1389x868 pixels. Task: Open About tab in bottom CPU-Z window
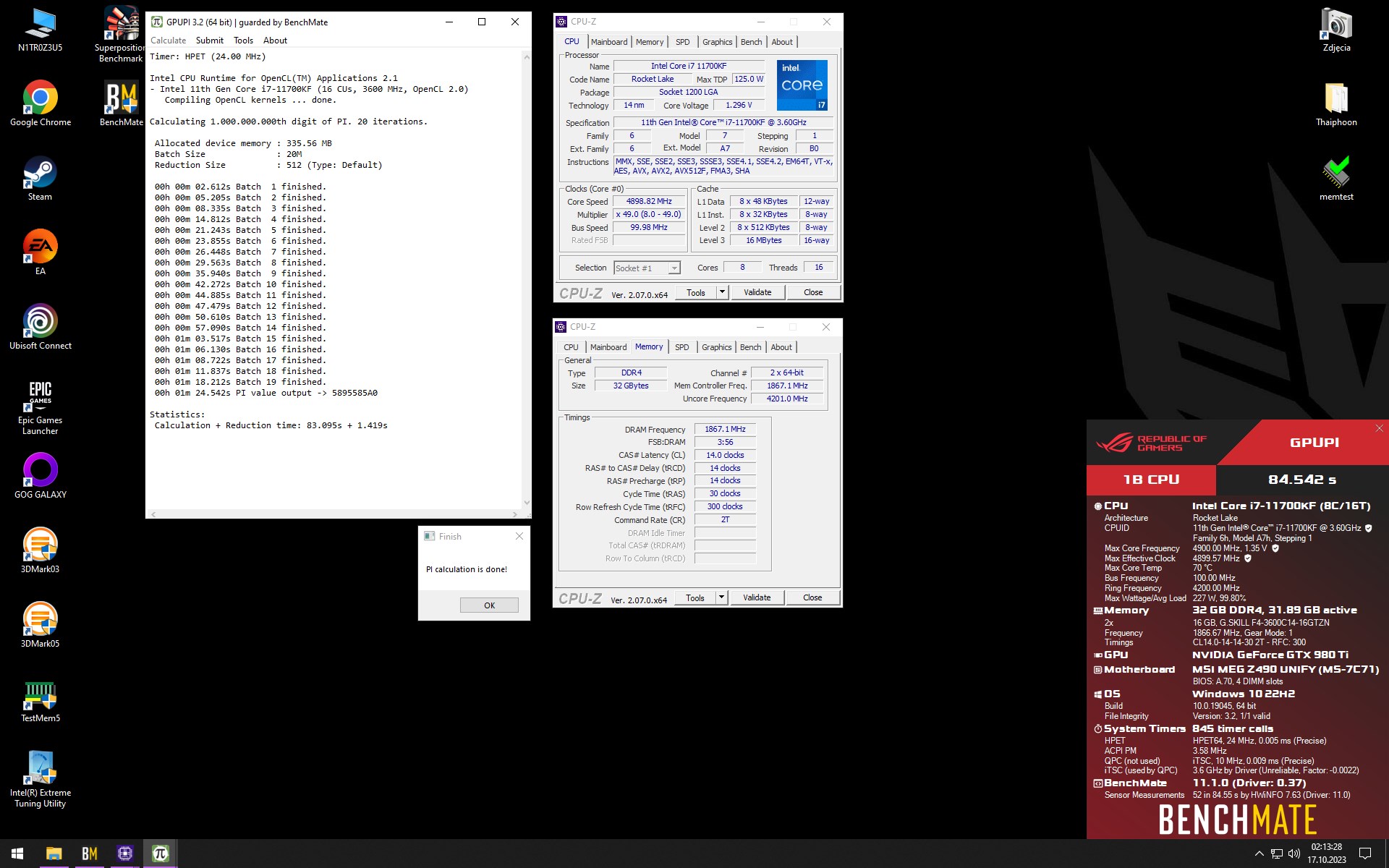(781, 347)
